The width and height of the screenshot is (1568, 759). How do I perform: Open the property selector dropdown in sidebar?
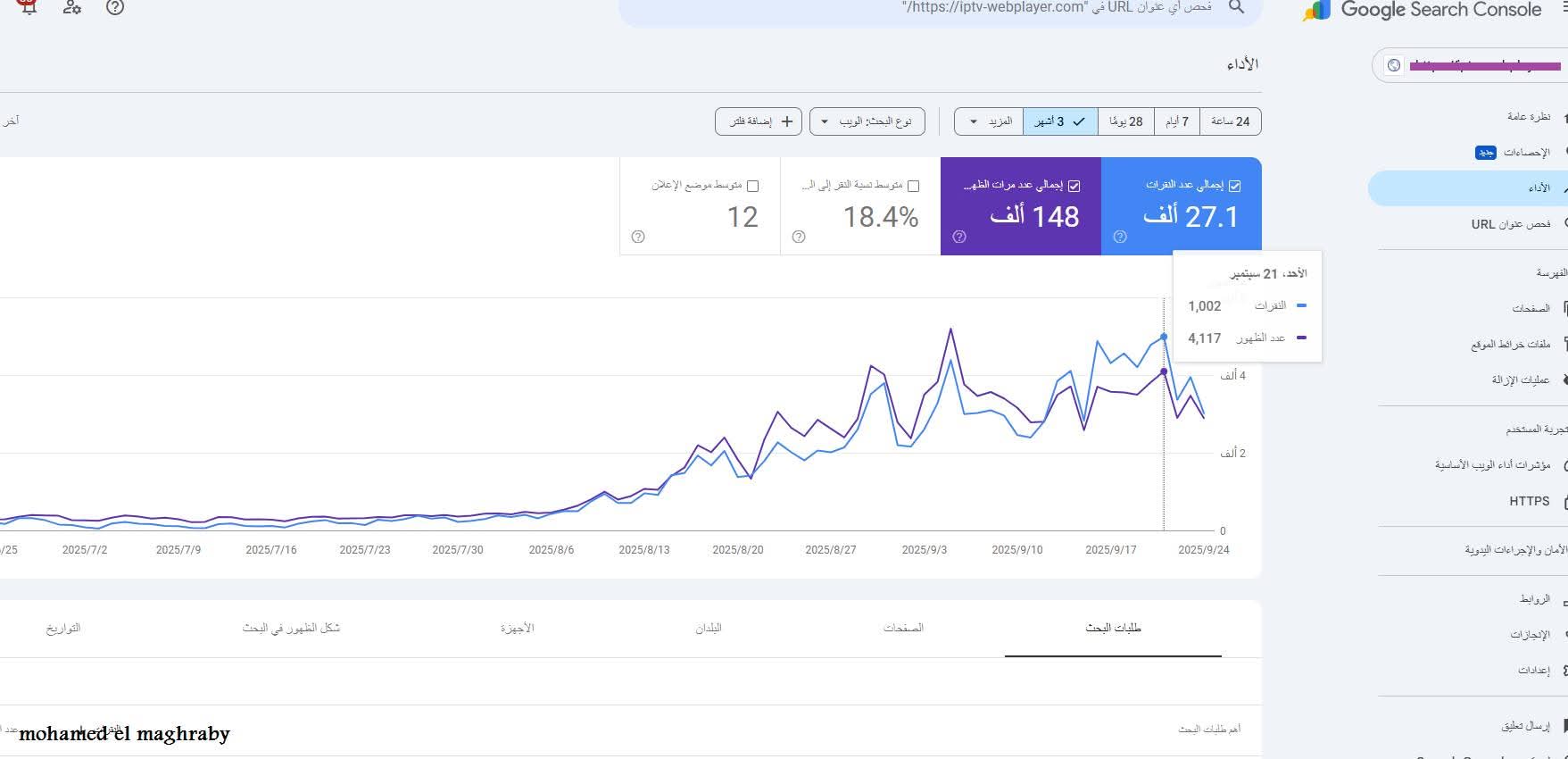[x=1473, y=65]
